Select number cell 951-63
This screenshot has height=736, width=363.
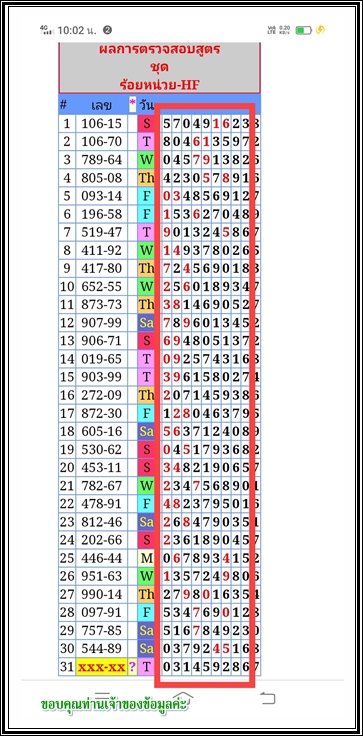(101, 576)
